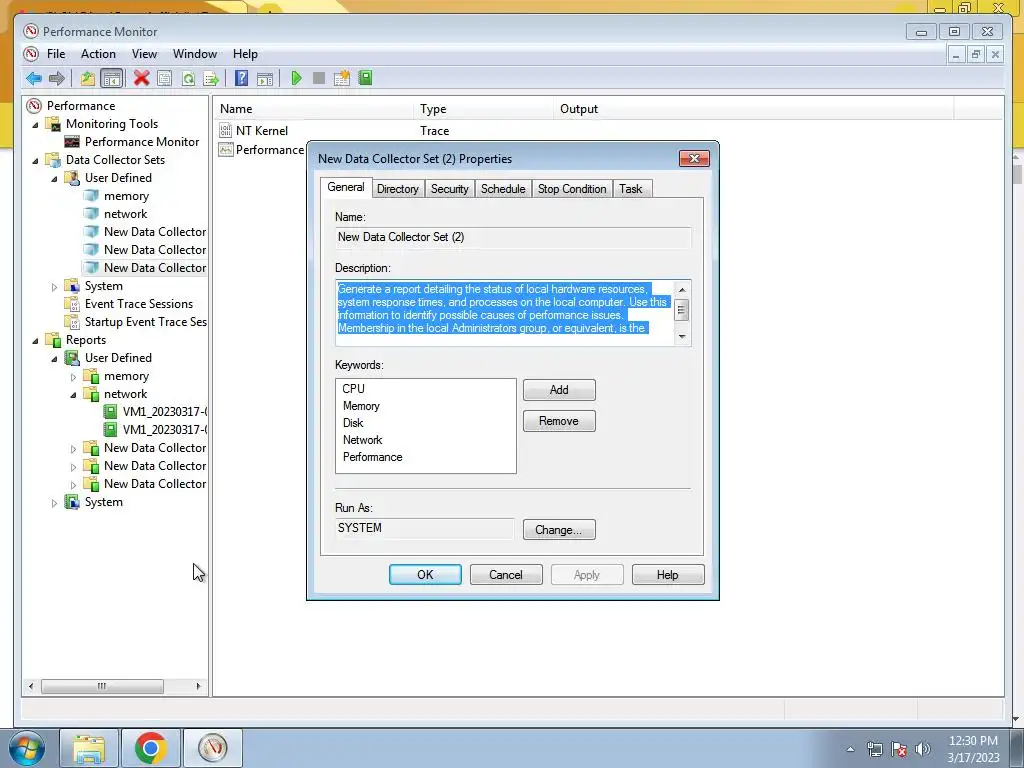Click the Remove keyword button
This screenshot has width=1024, height=768.
click(x=559, y=421)
